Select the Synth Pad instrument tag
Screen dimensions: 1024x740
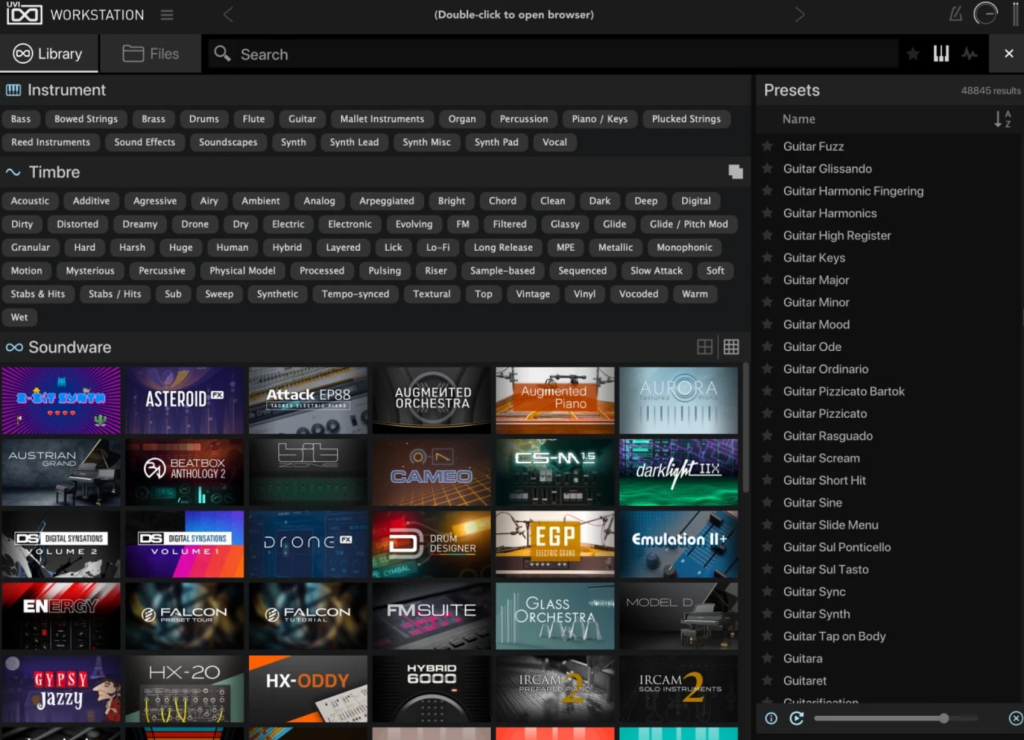(496, 142)
